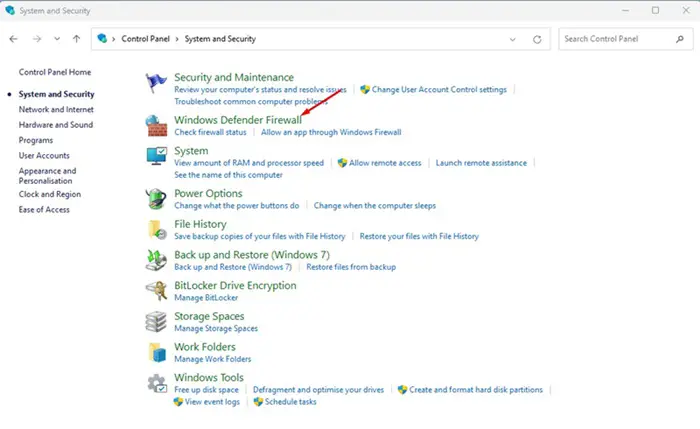Image resolution: width=700 pixels, height=429 pixels.
Task: Open the File History heading link
Action: click(200, 224)
